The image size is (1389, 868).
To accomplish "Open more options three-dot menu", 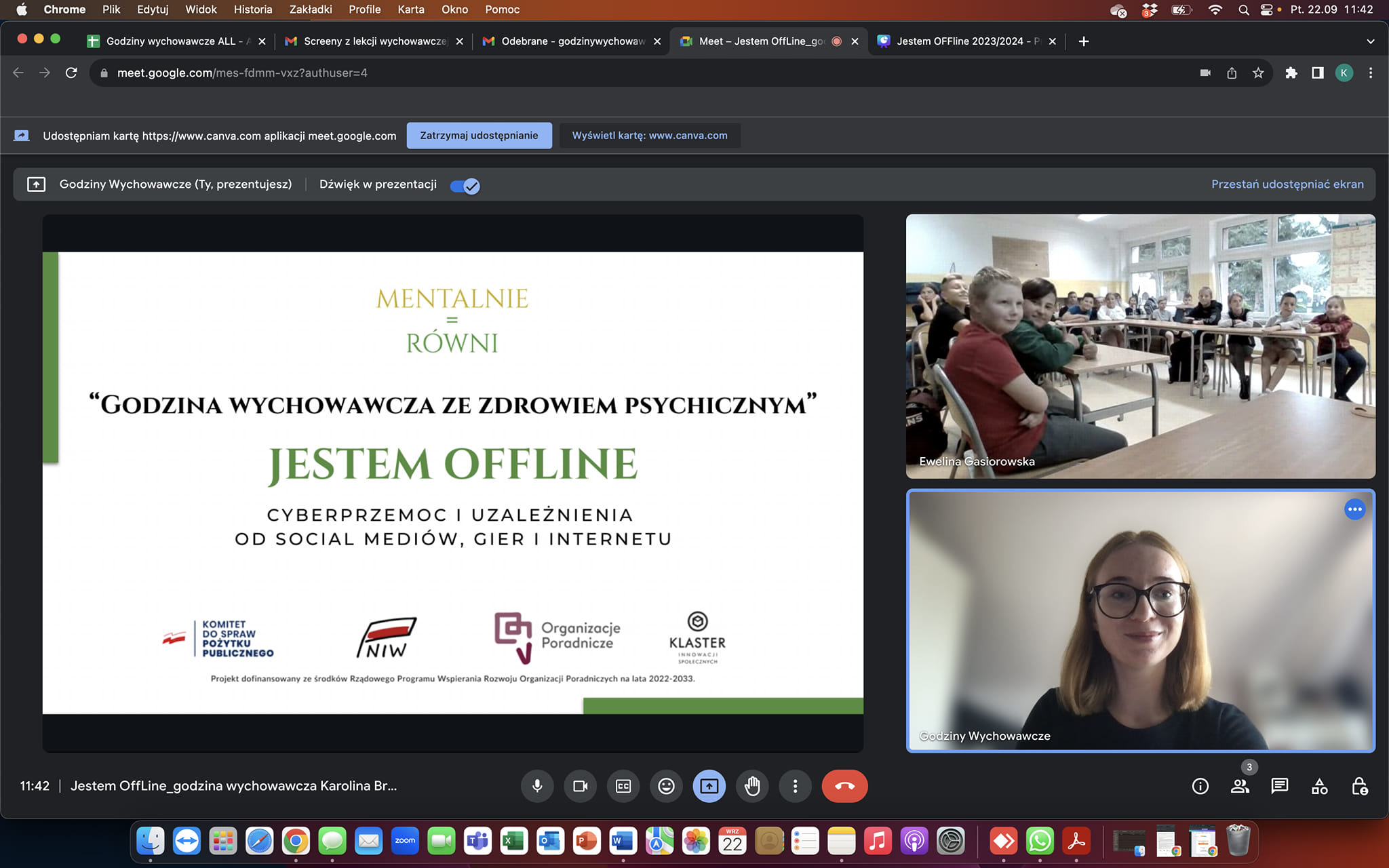I will pos(795,786).
